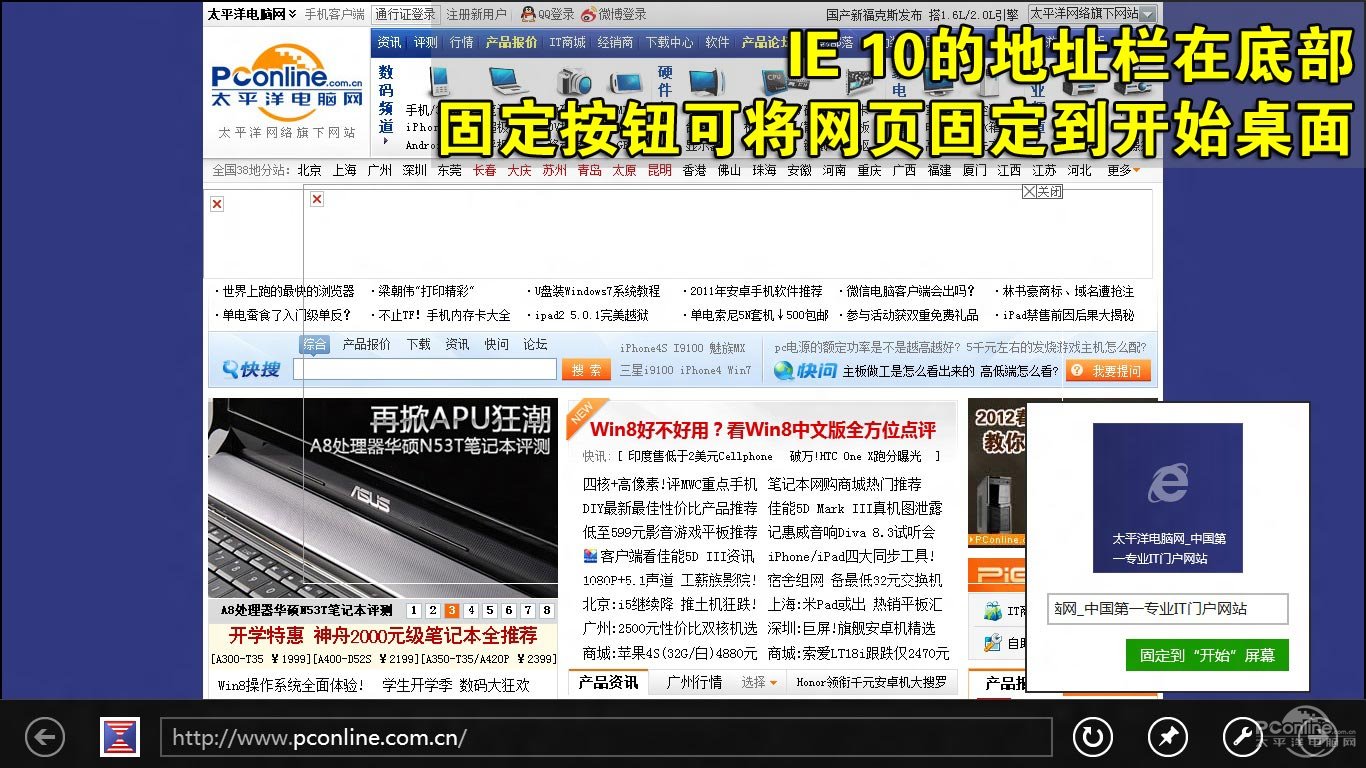The image size is (1366, 768).
Task: Open Honor领衔千元安卓机大搜罗 link
Action: (870, 682)
